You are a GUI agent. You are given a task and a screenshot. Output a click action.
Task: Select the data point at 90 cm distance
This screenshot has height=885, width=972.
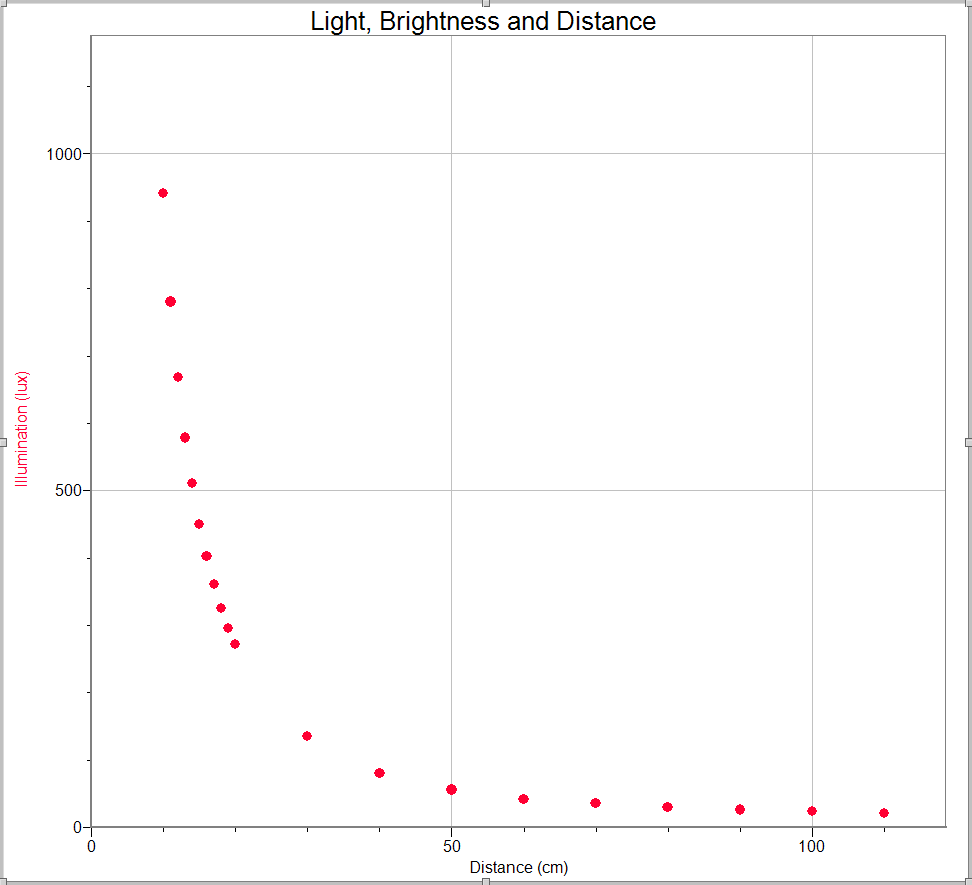coord(740,809)
